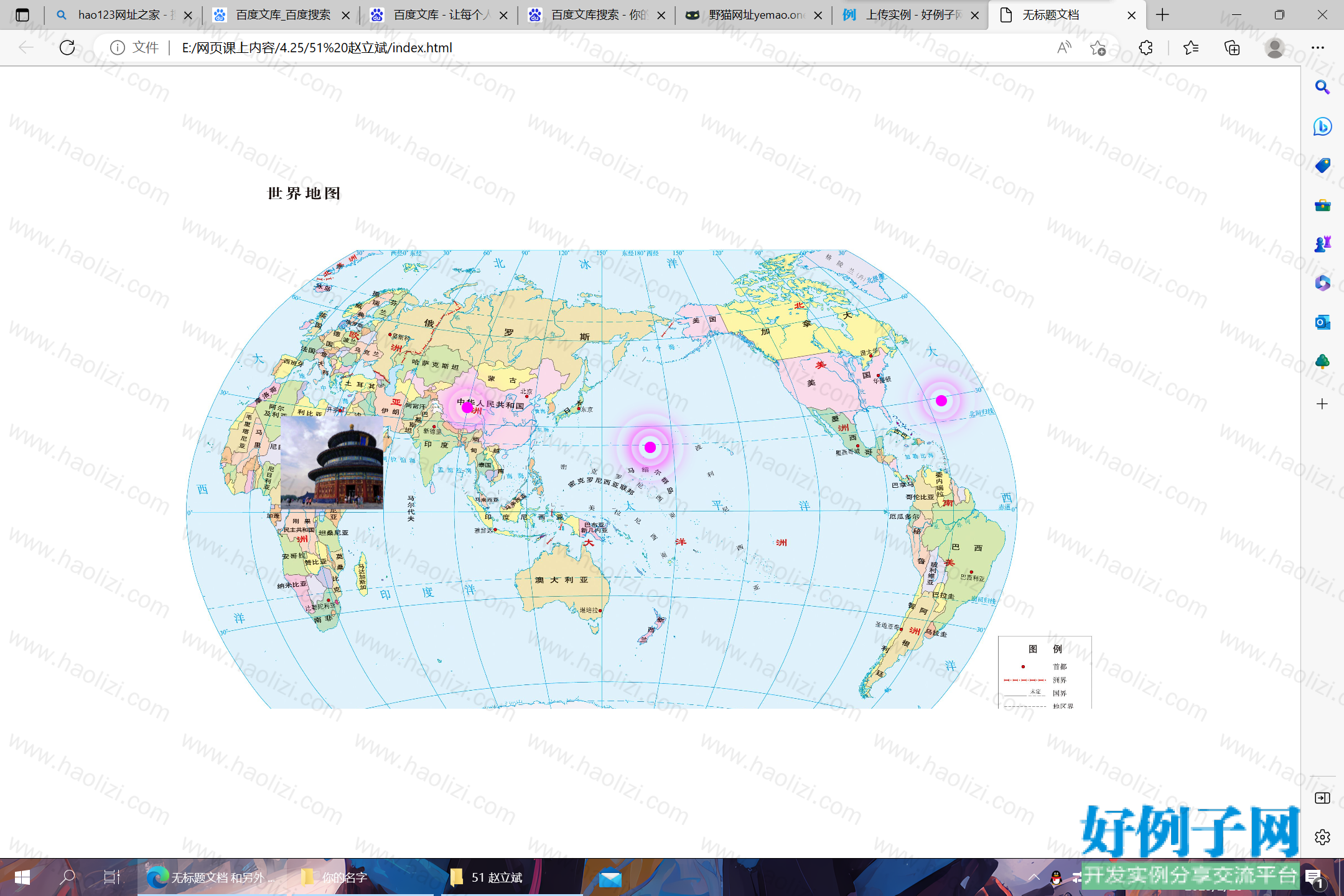Open Collections panel
The image size is (1344, 896).
pyautogui.click(x=1232, y=47)
